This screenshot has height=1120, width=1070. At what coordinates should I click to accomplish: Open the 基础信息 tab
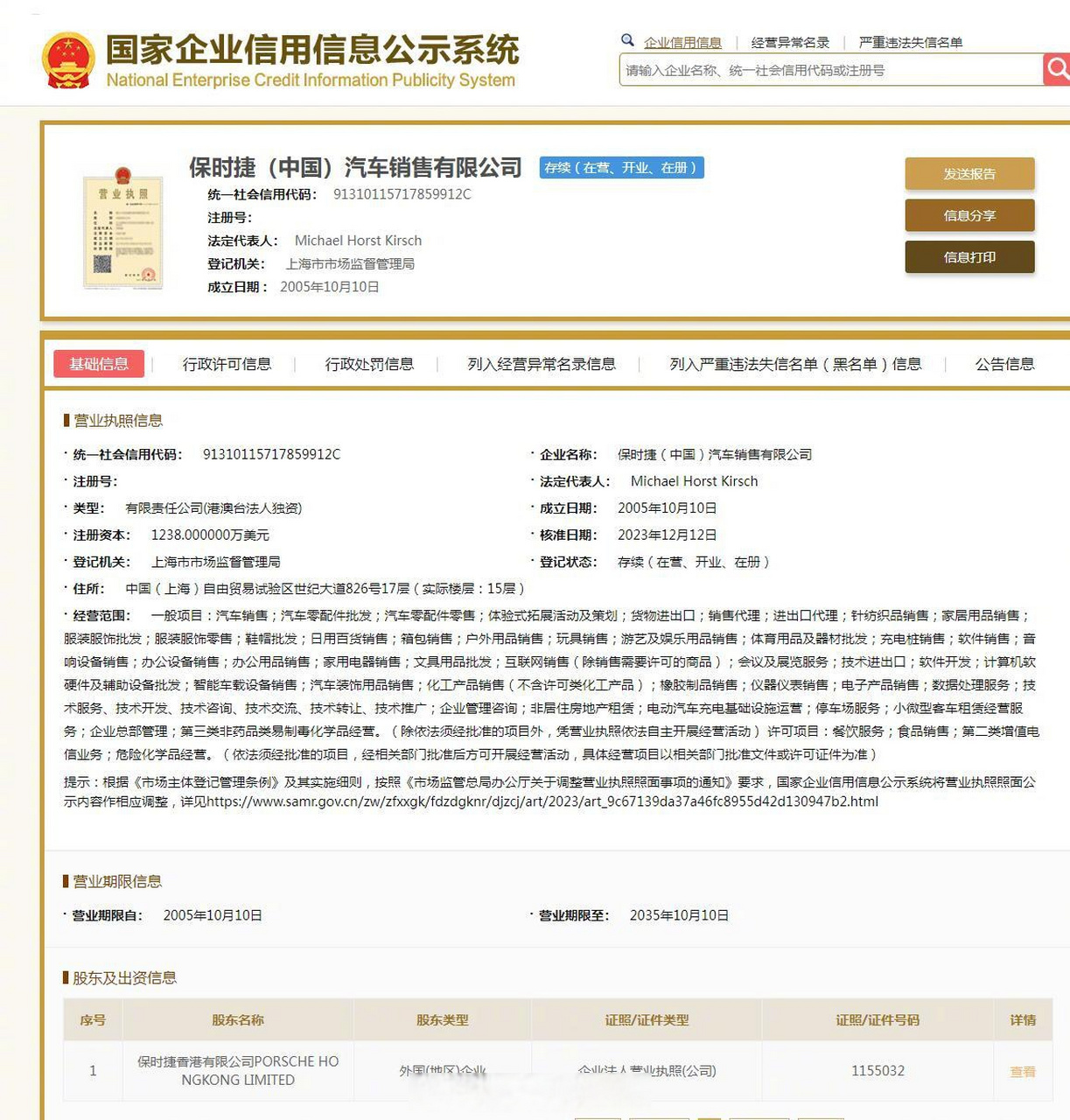(x=99, y=364)
